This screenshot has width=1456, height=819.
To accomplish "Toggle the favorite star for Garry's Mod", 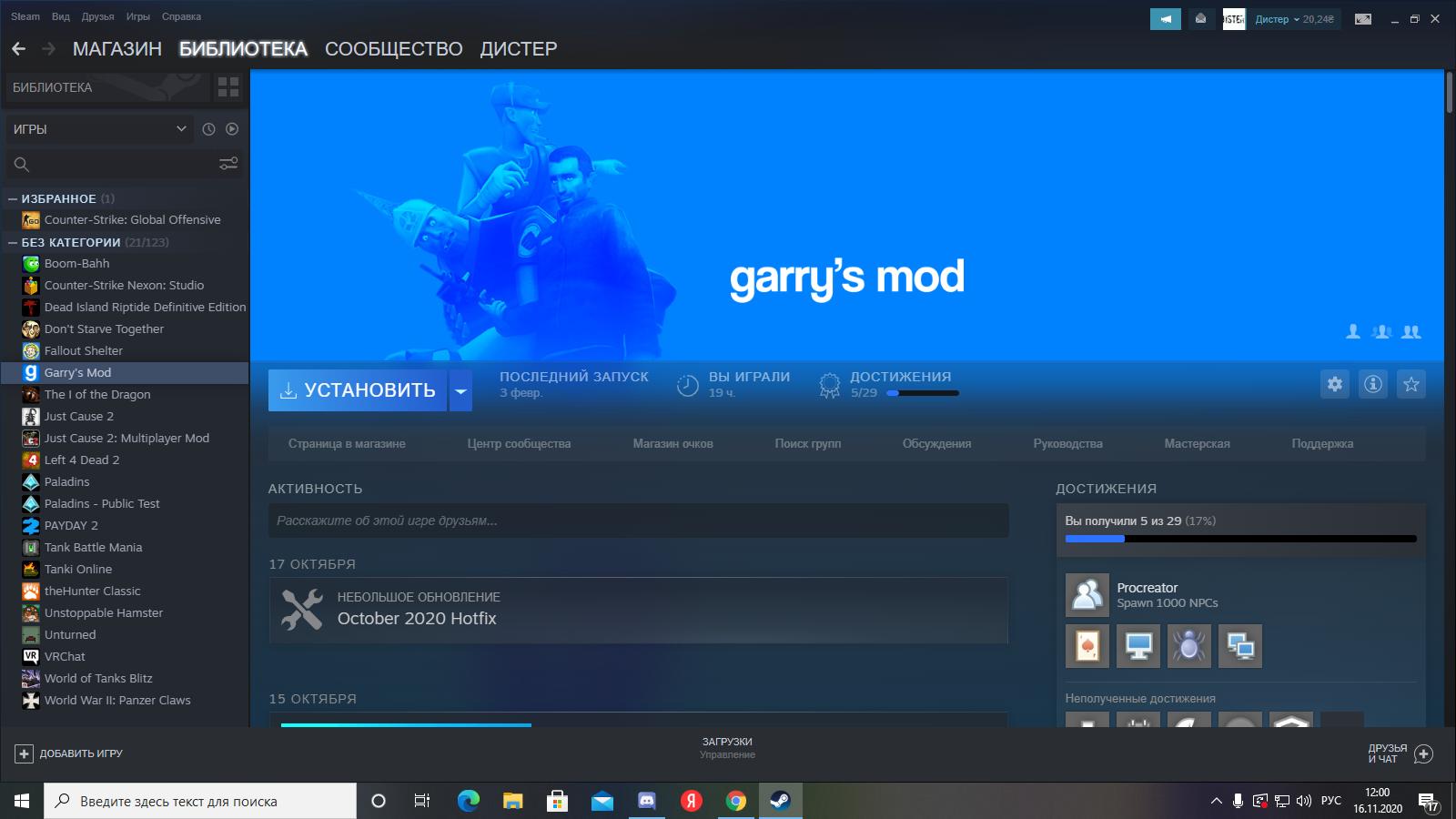I will (1411, 384).
